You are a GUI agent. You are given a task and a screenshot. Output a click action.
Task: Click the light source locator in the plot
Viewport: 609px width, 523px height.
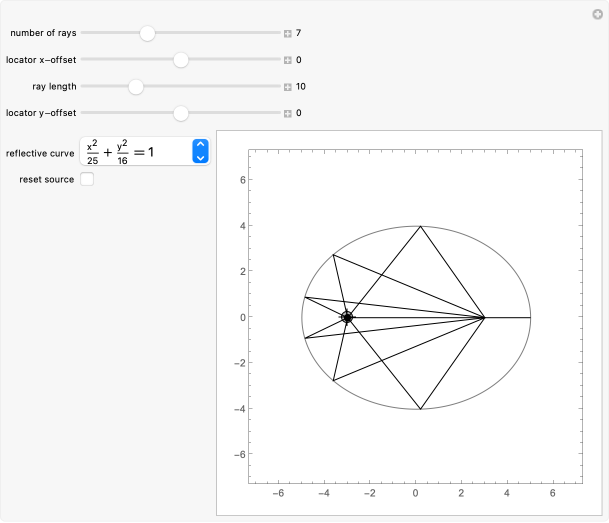tap(347, 317)
